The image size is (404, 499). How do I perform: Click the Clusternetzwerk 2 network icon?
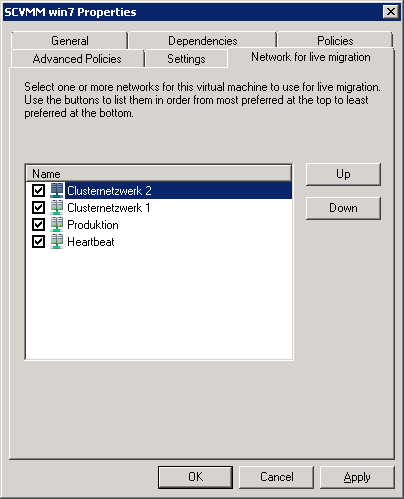tap(57, 191)
